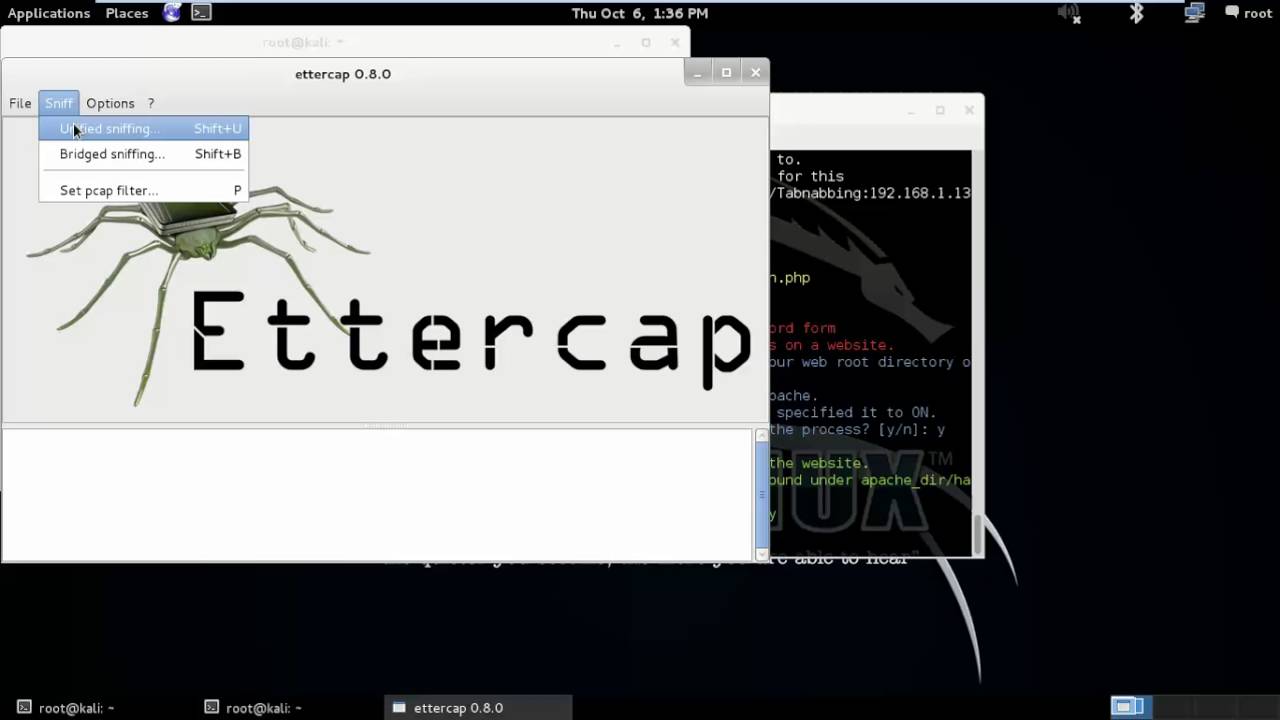Open the File menu in ettercap
The image size is (1280, 720).
tap(20, 103)
